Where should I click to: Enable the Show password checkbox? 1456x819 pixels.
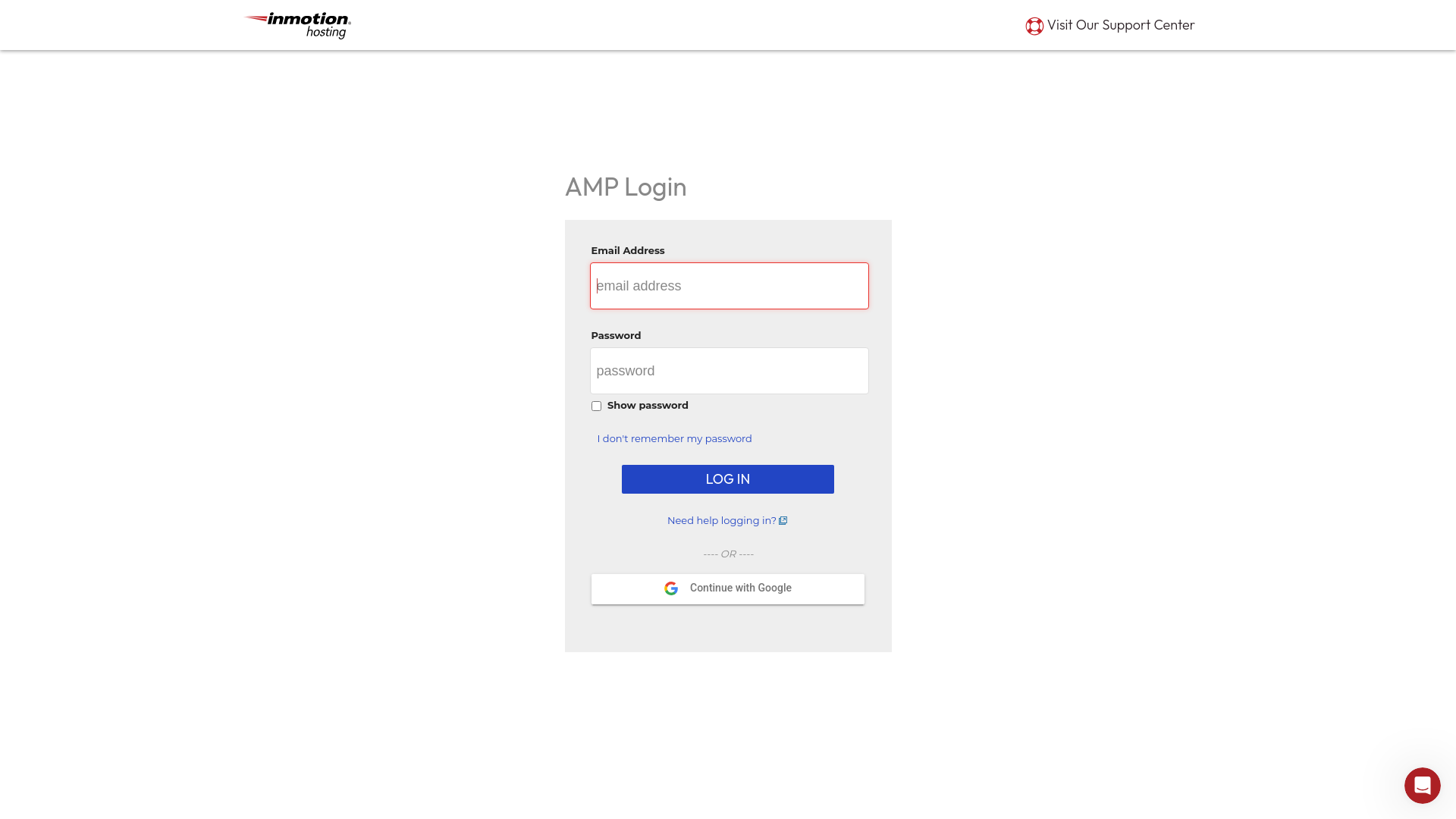click(x=596, y=406)
